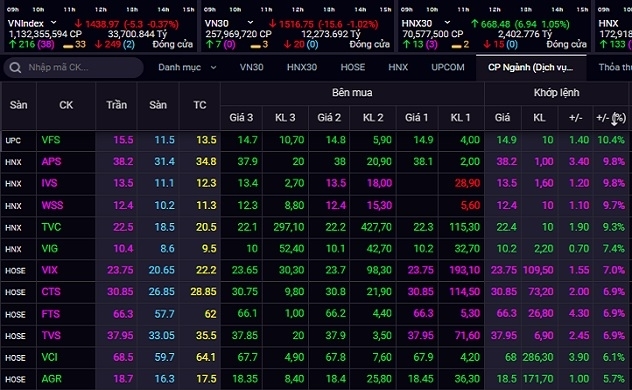
Task: Click HNX30 index value 668.48
Action: 495,24
